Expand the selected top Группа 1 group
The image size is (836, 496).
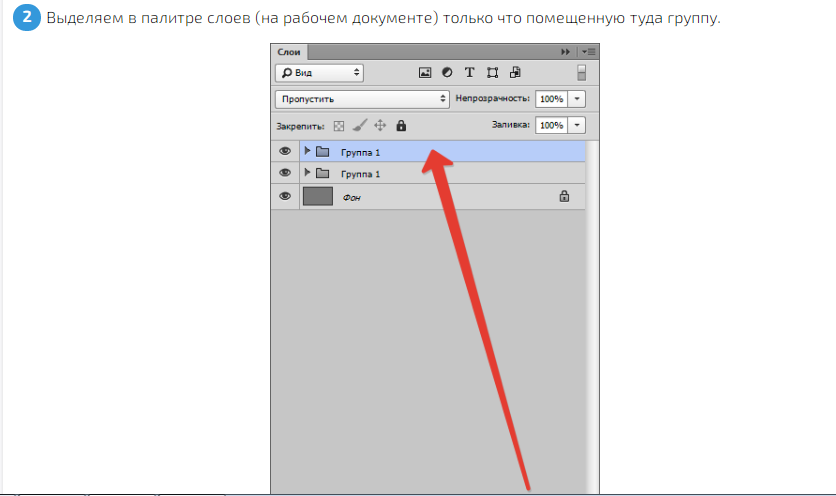click(x=308, y=151)
